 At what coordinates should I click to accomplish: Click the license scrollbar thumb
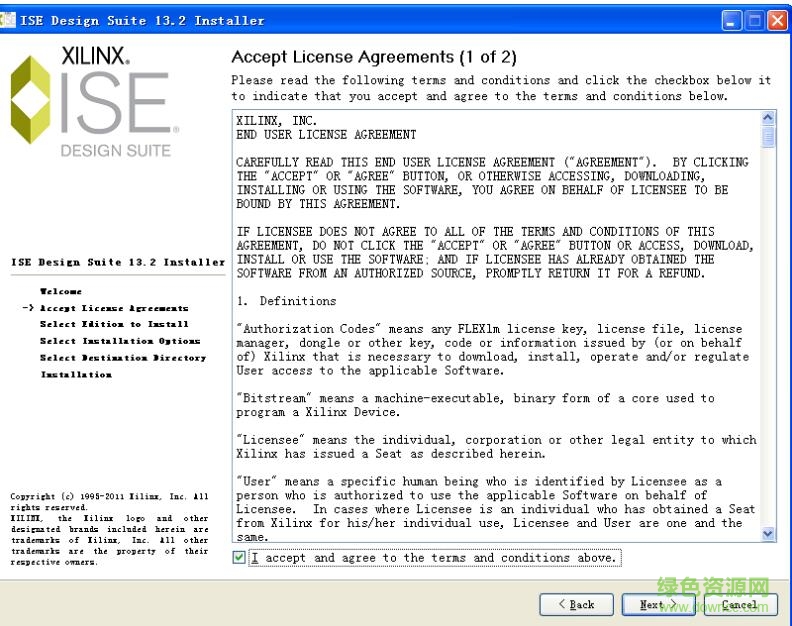pyautogui.click(x=768, y=137)
